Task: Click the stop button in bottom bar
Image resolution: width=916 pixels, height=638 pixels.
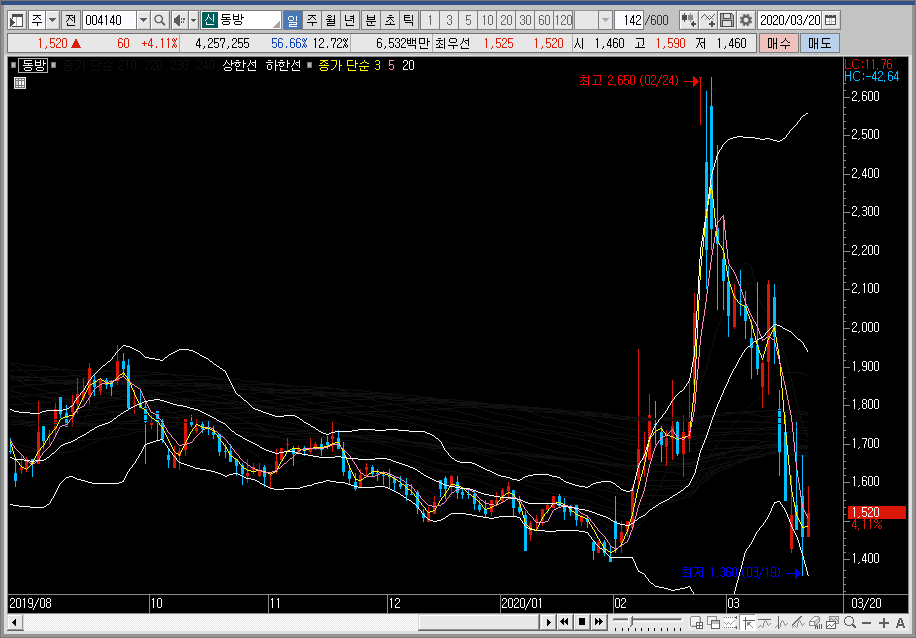Action: [582, 622]
